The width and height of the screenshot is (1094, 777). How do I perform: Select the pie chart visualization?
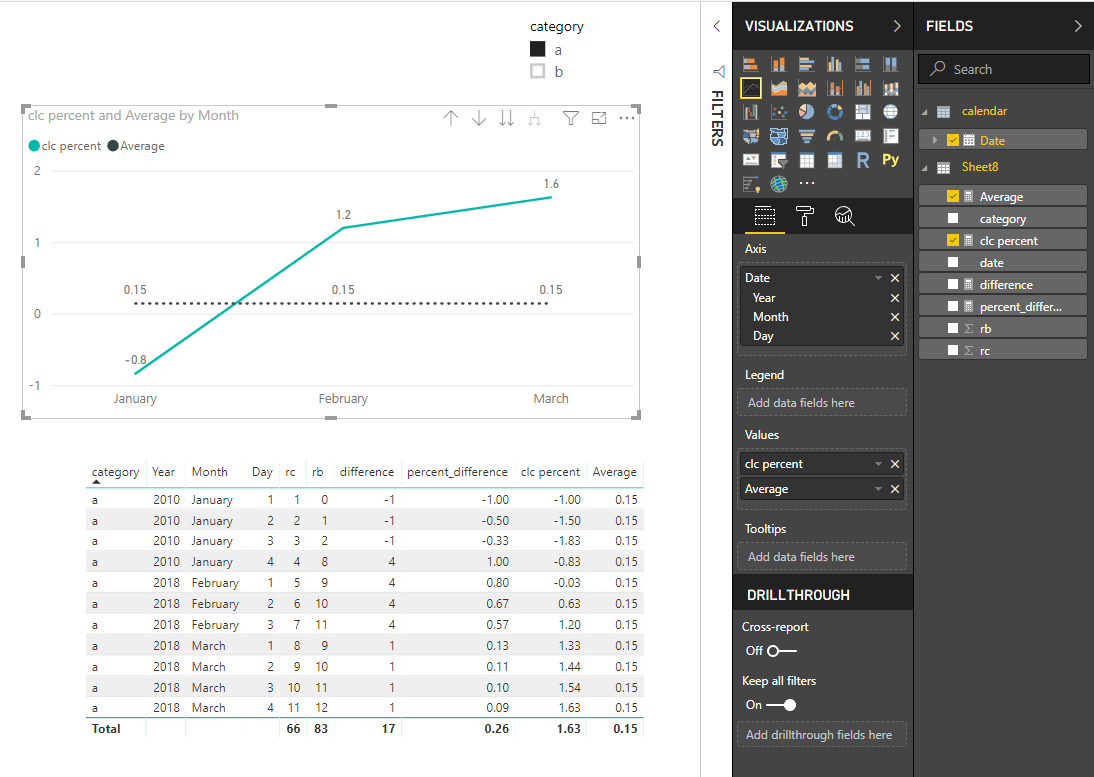click(807, 112)
